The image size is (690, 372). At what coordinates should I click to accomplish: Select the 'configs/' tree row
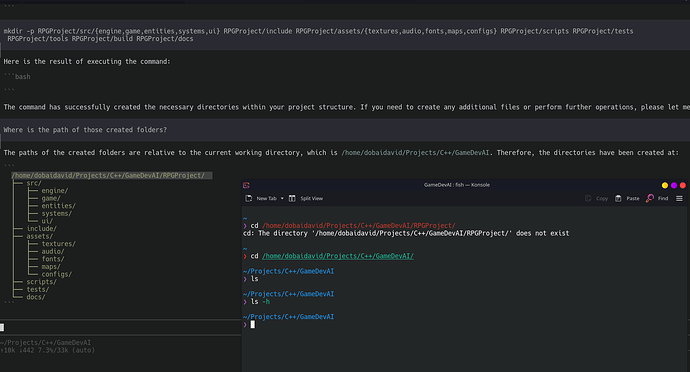point(56,274)
